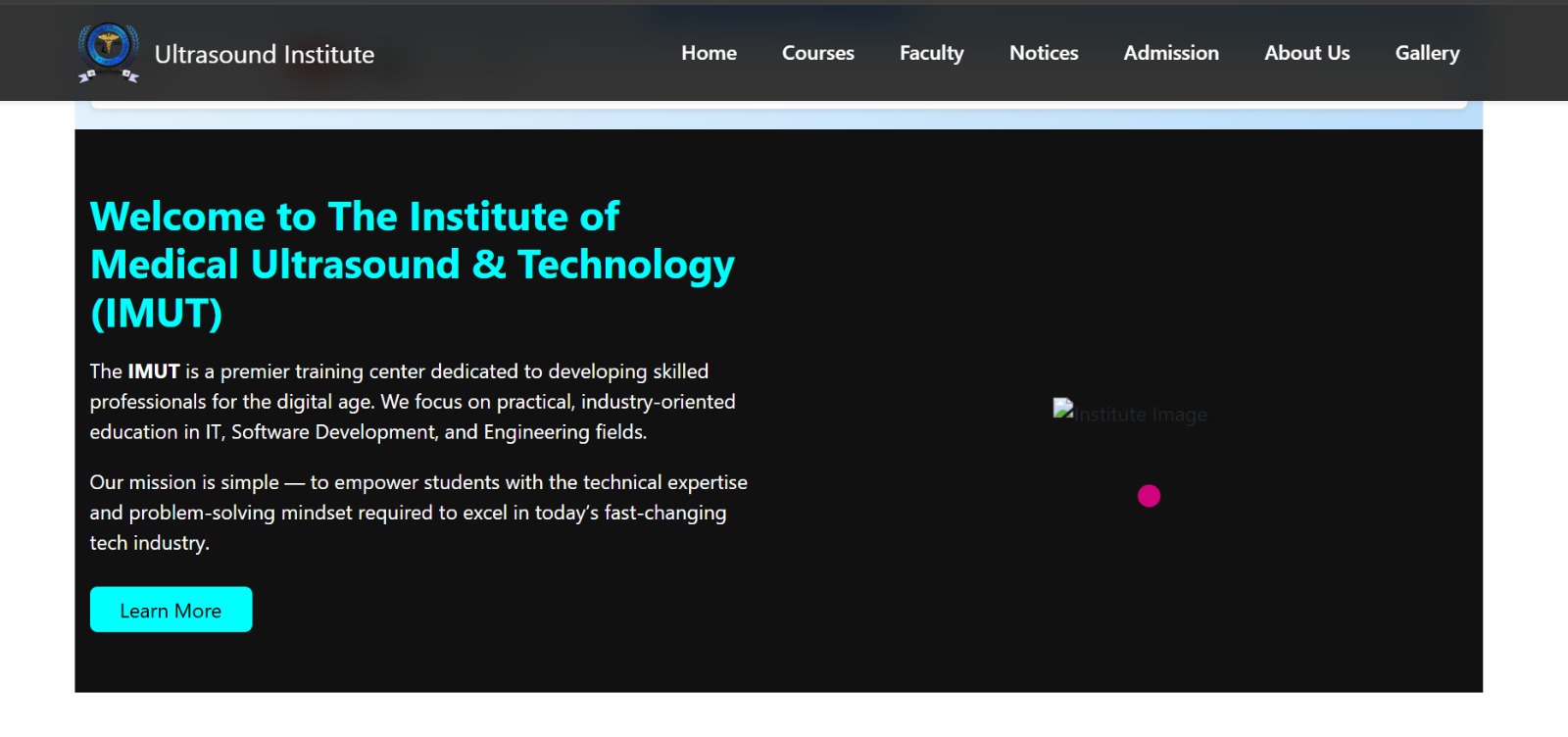Click the white card edge below navbar
The width and height of the screenshot is (1568, 737).
click(778, 104)
